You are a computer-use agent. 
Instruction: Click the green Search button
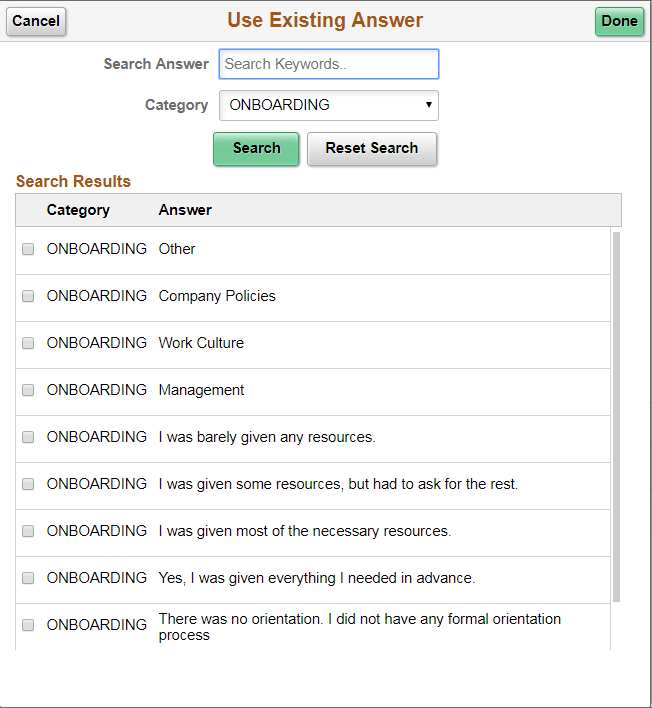[x=256, y=148]
